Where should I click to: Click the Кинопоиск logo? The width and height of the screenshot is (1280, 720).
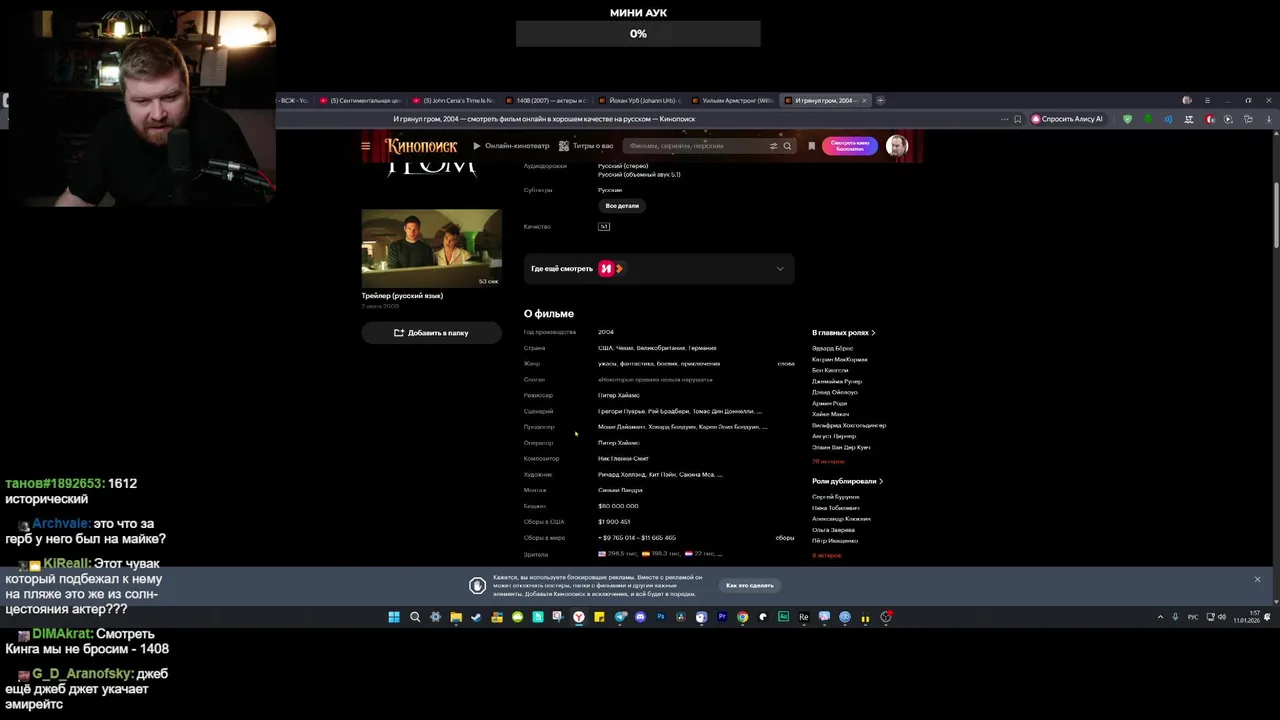click(421, 146)
